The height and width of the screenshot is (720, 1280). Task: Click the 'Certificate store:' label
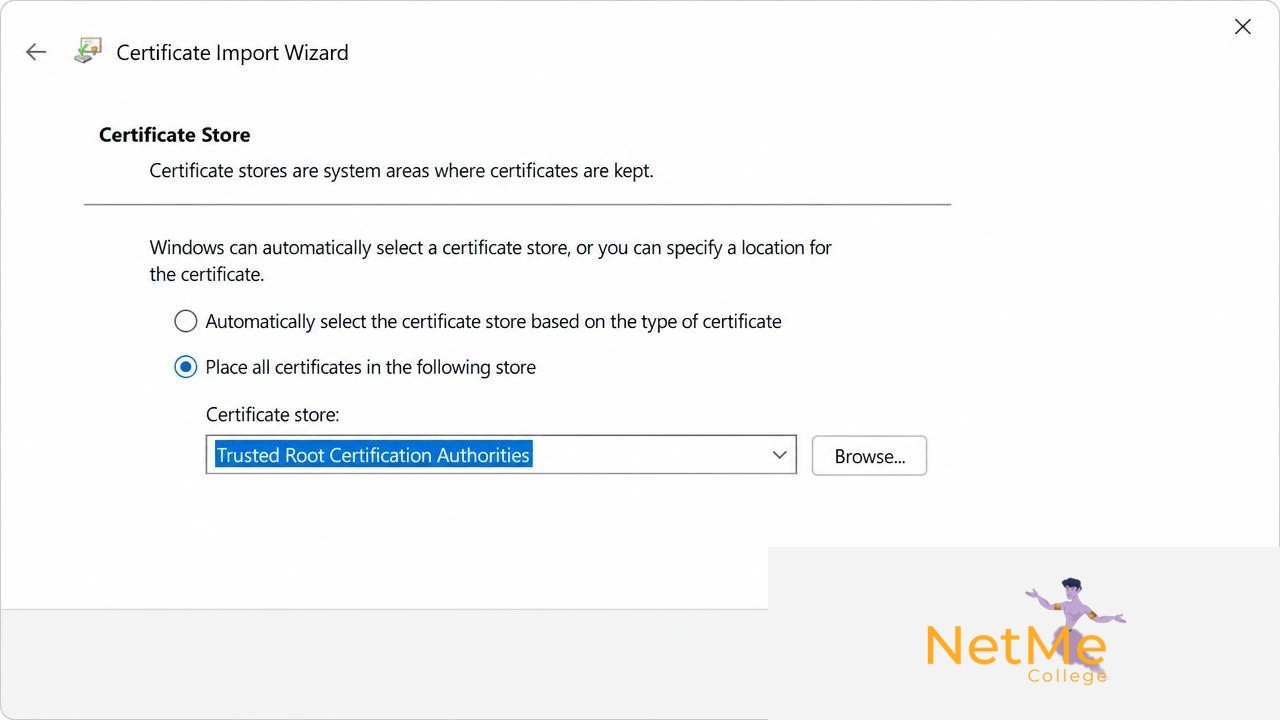tap(273, 414)
